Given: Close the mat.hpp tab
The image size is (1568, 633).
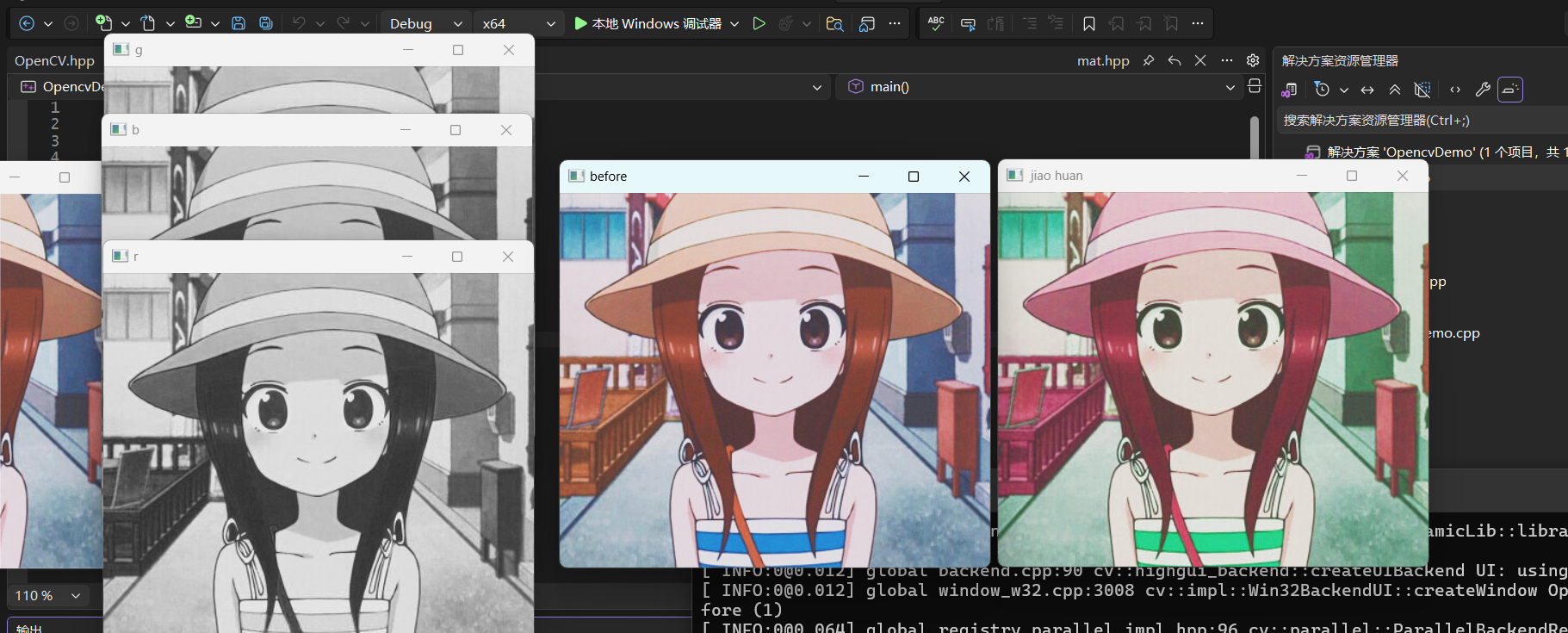Looking at the screenshot, I should pos(1200,60).
